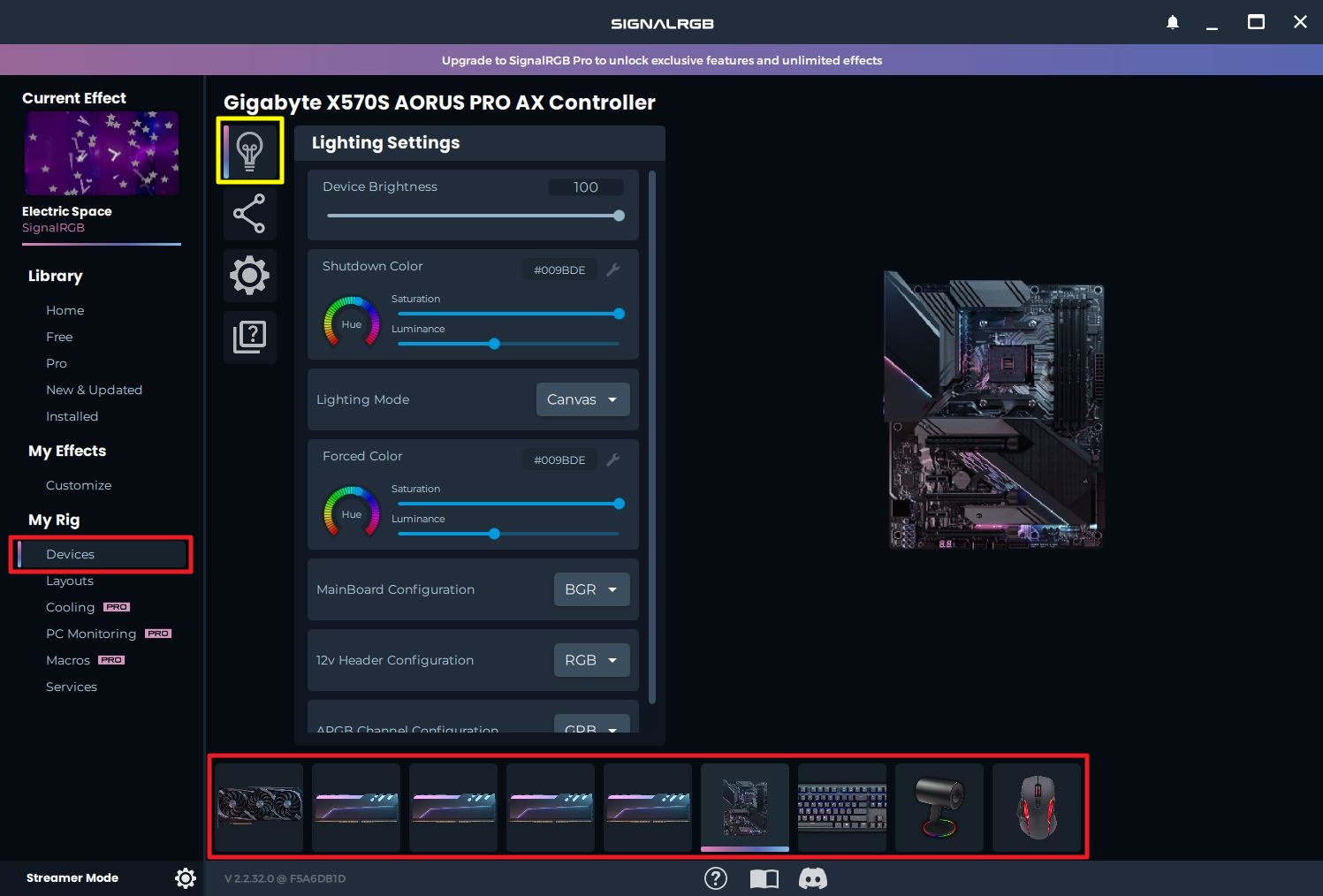
Task: Open Layouts in the sidebar
Action: (70, 581)
